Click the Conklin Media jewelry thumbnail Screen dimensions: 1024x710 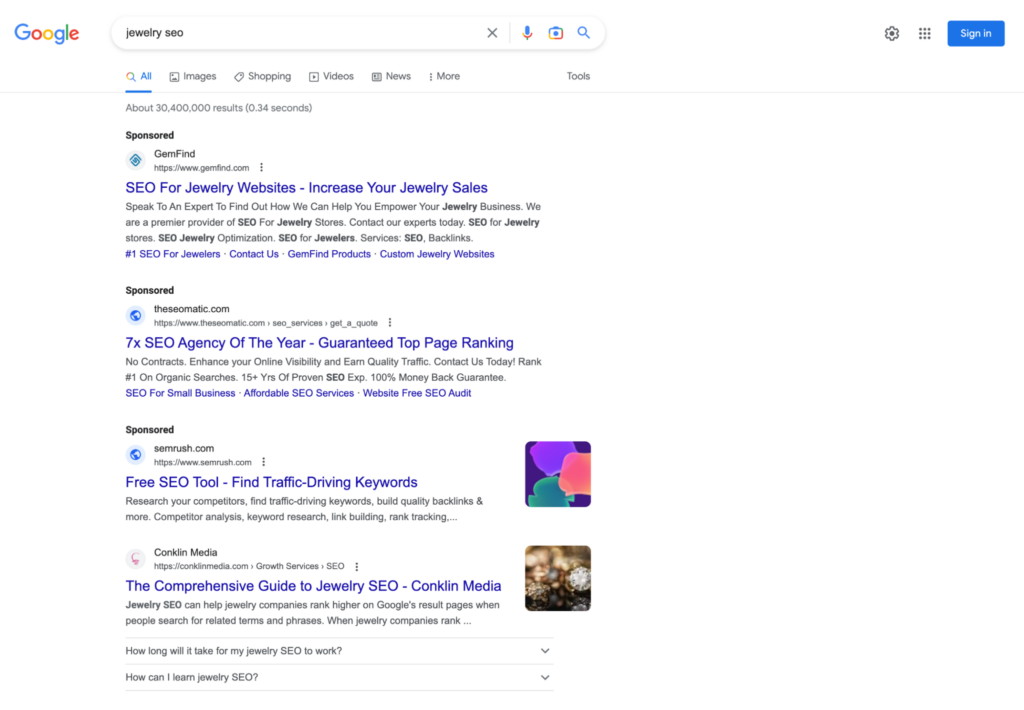(x=558, y=578)
